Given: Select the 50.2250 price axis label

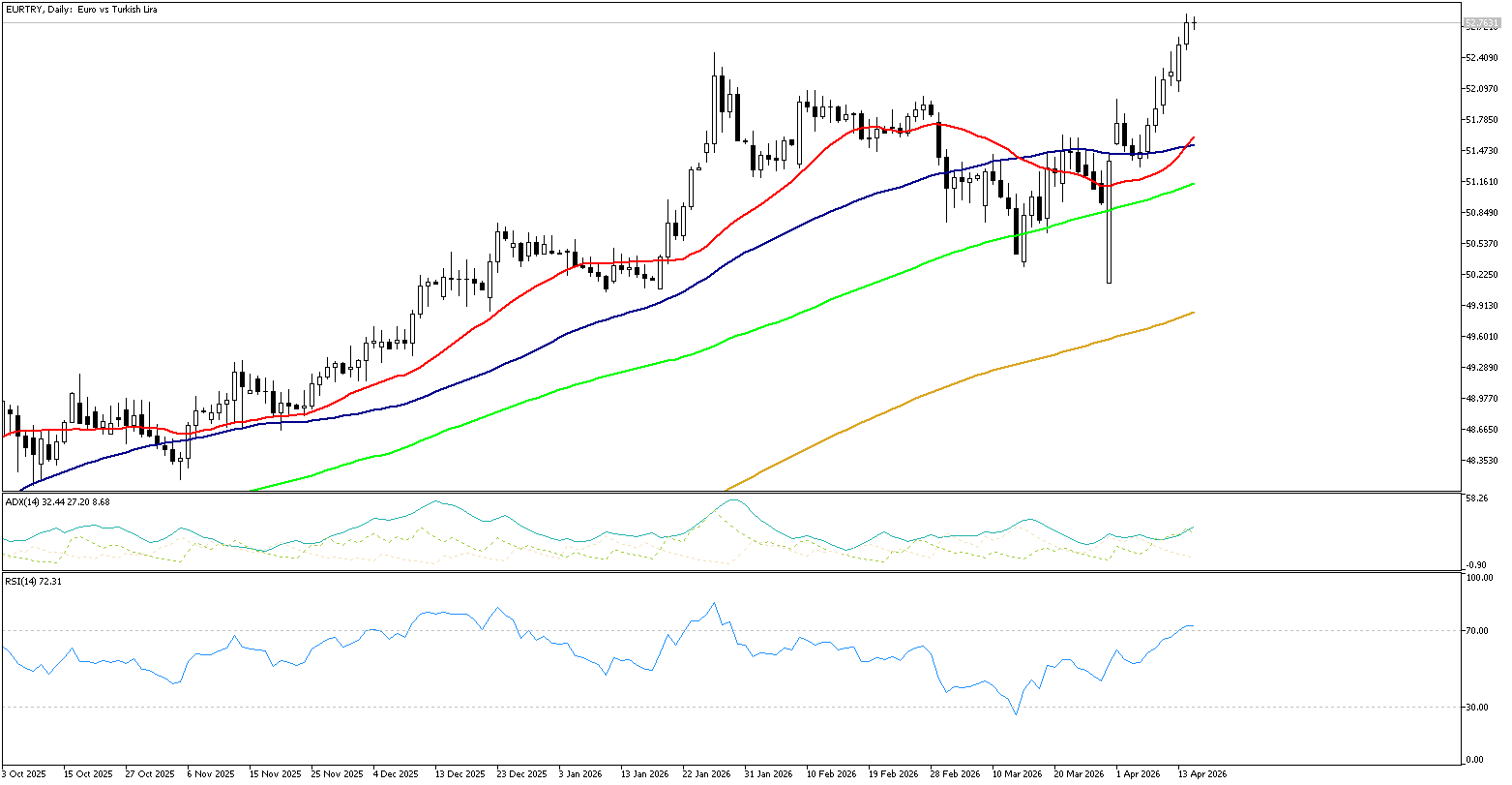Looking at the screenshot, I should tap(1482, 275).
